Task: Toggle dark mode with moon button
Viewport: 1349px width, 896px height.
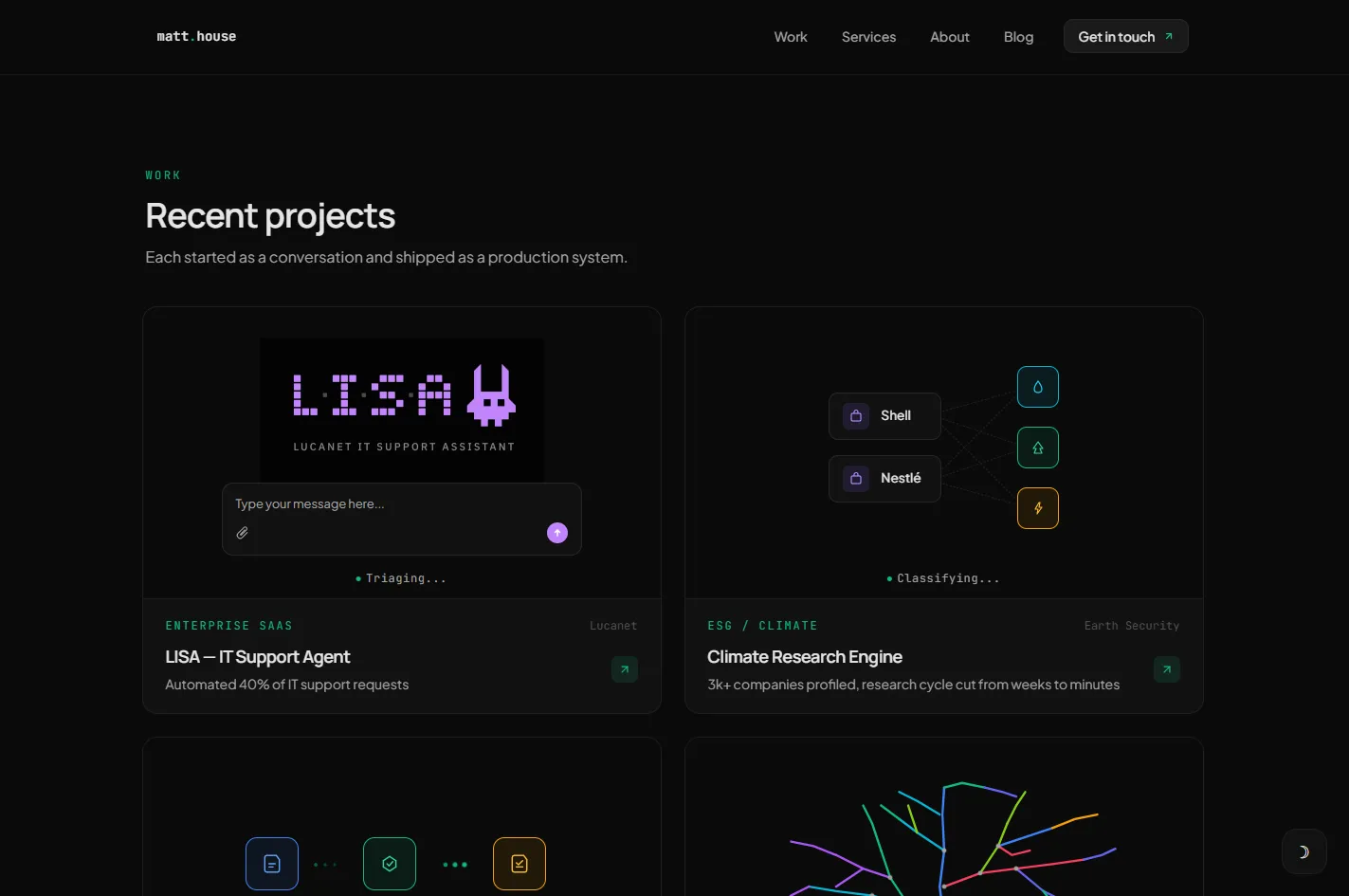Action: pyautogui.click(x=1303, y=851)
